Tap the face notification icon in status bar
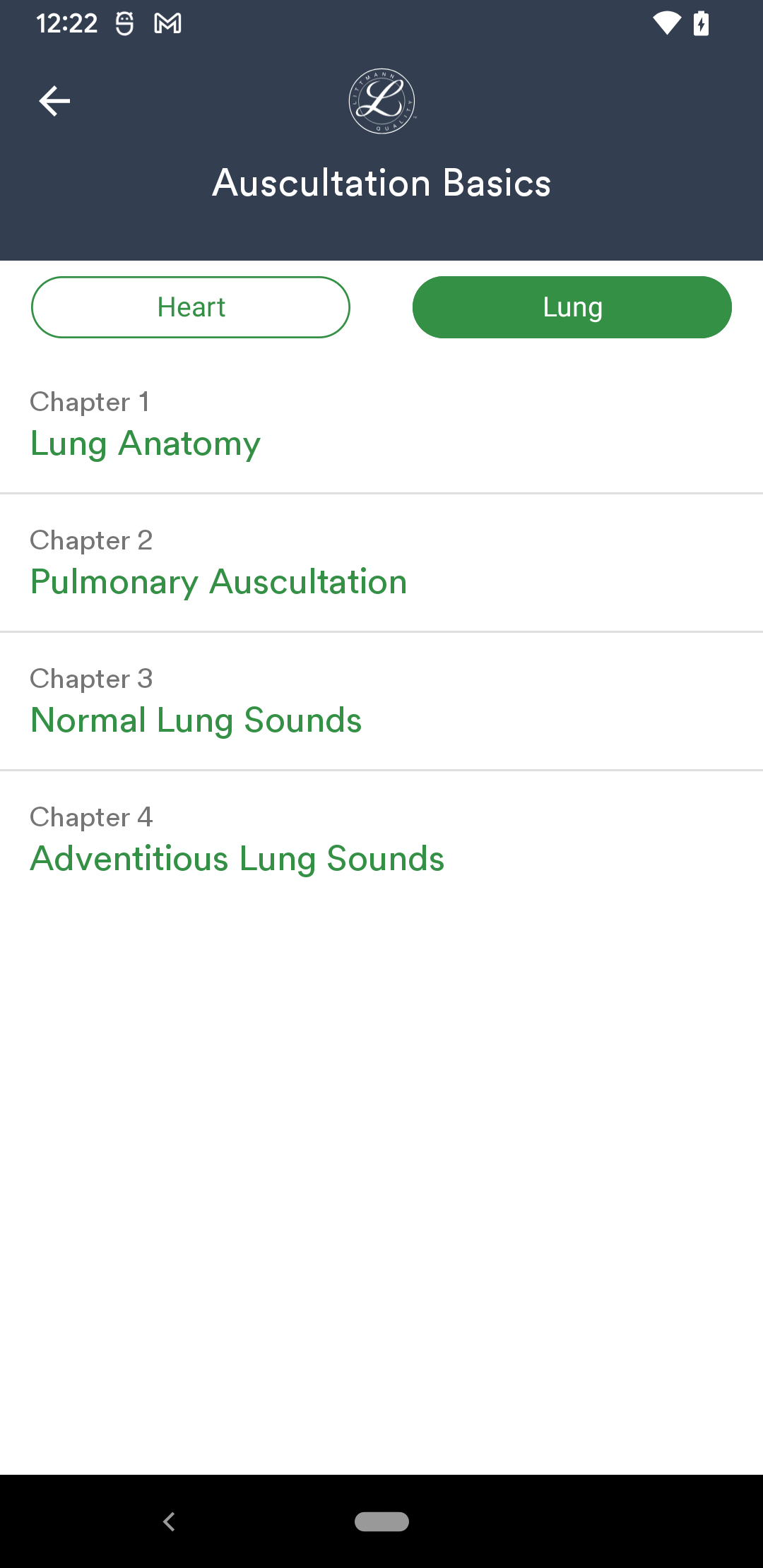Image resolution: width=763 pixels, height=1568 pixels. coord(124,24)
